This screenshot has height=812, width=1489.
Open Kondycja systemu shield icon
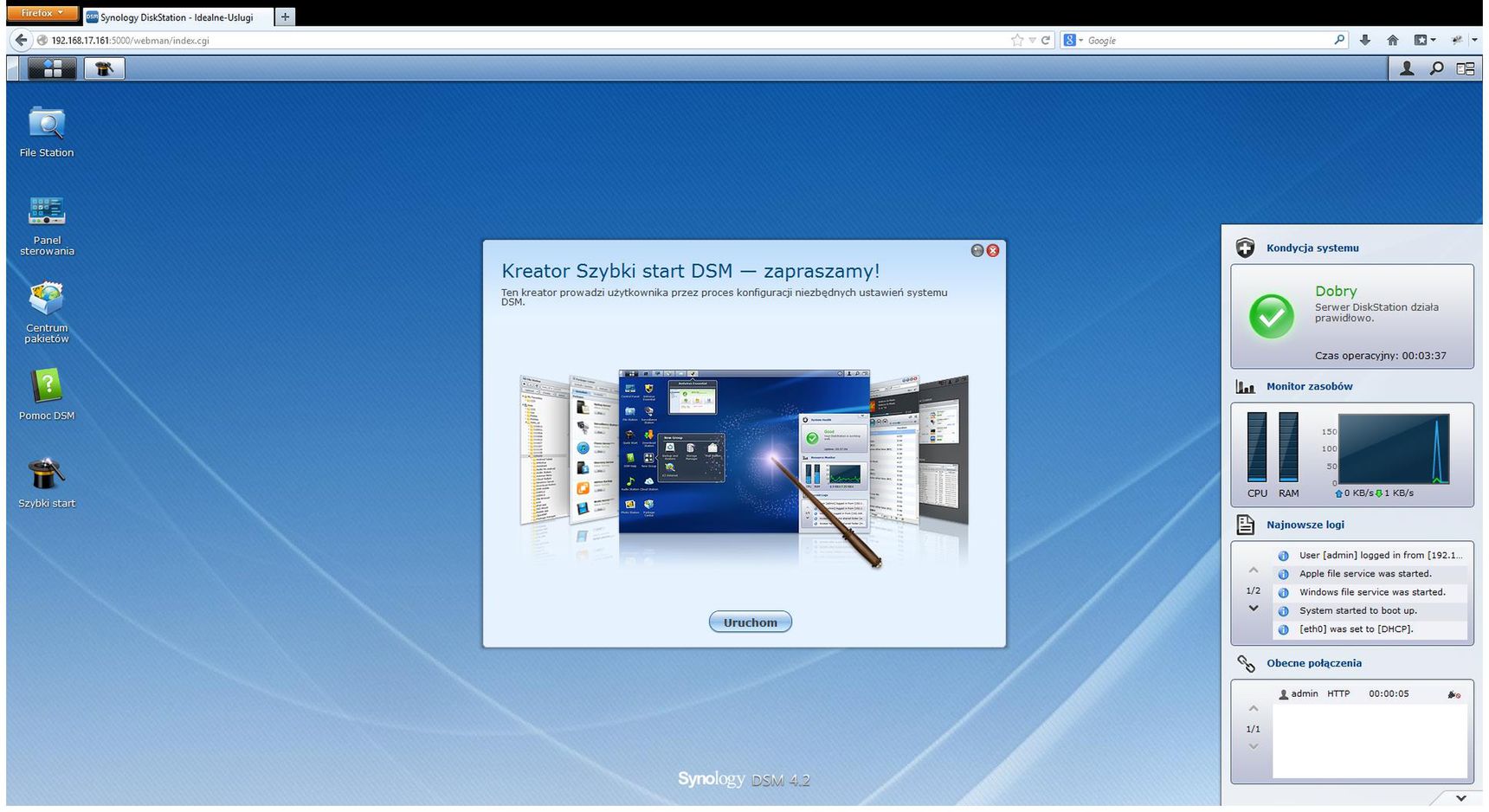pos(1245,248)
